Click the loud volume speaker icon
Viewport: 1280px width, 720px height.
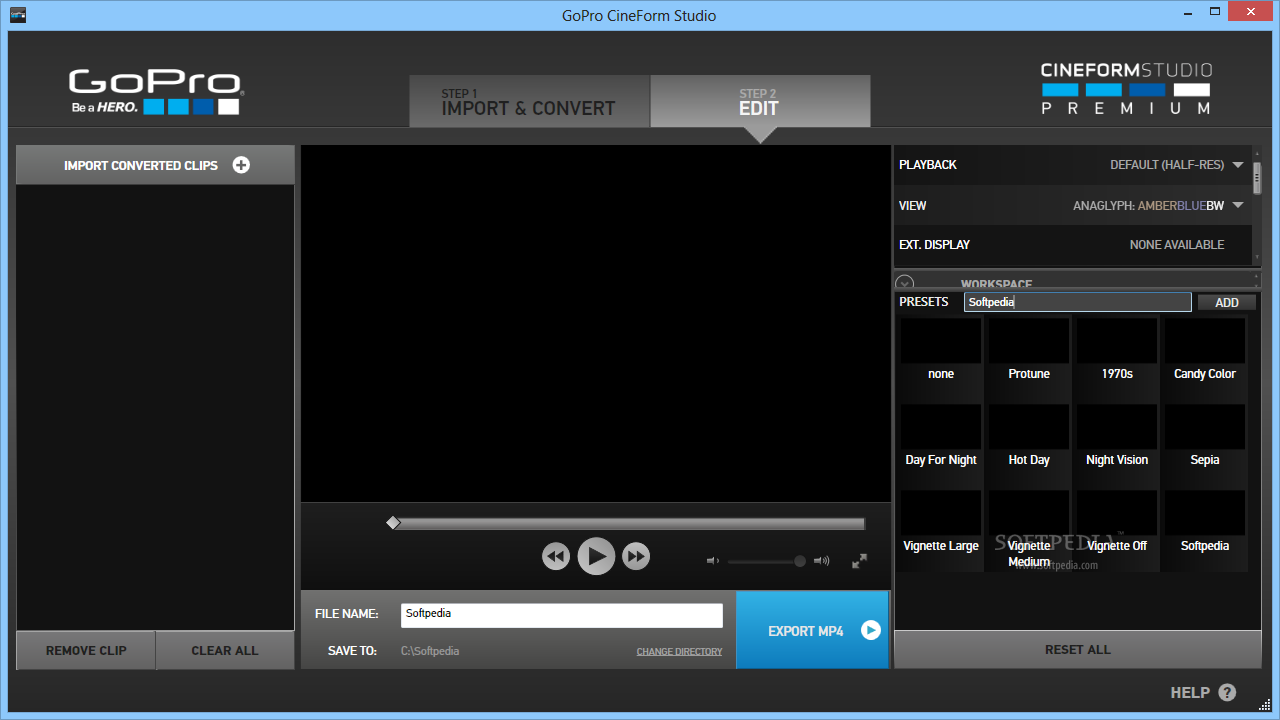[822, 561]
